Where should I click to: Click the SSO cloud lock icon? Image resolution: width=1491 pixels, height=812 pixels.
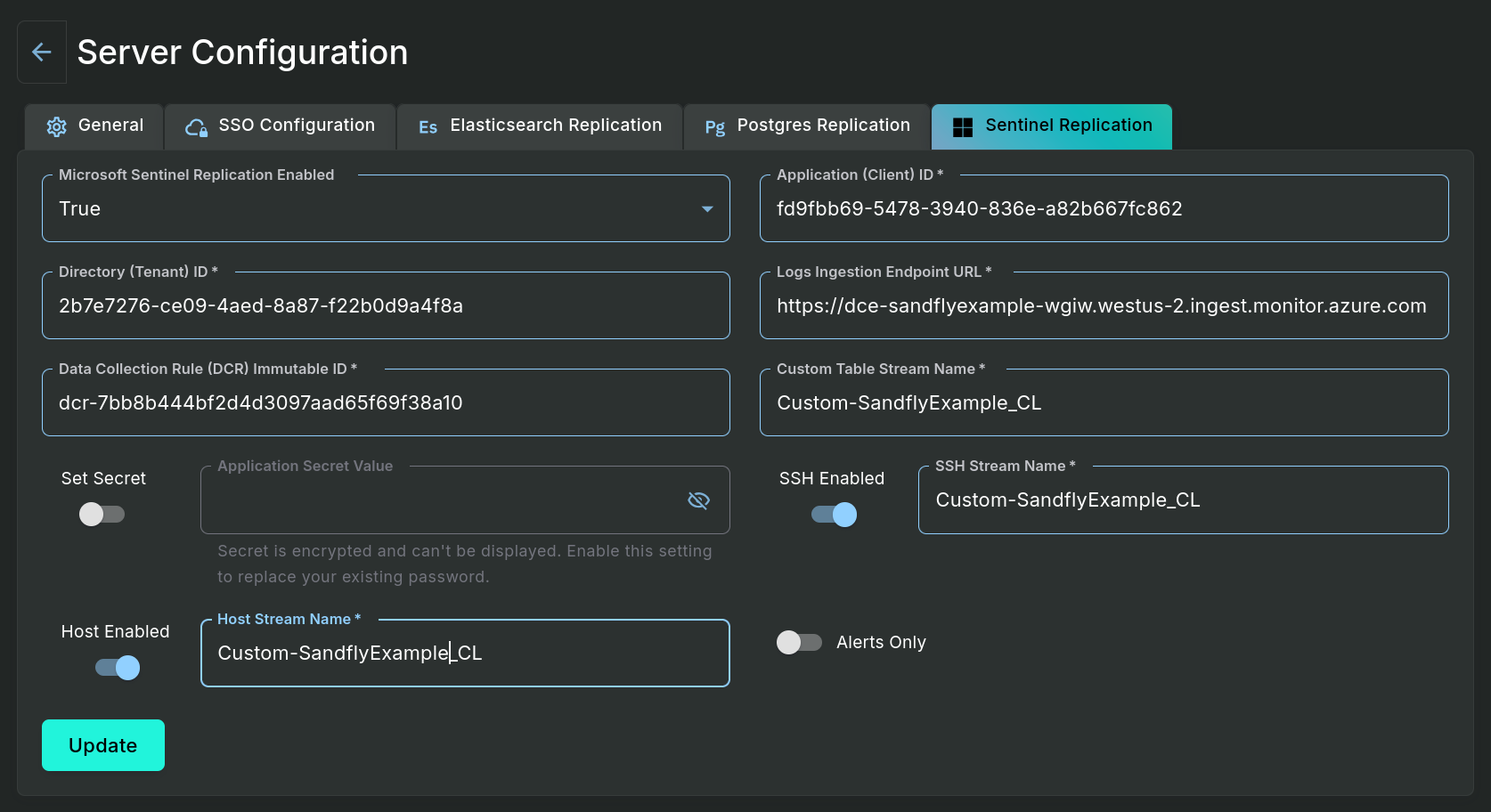click(196, 127)
